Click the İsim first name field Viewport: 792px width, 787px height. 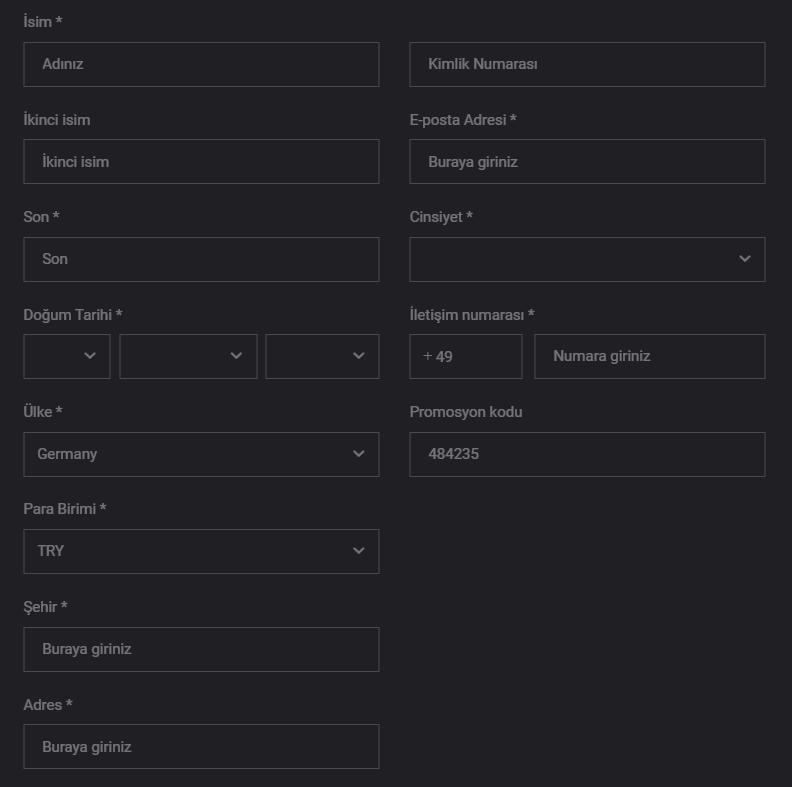201,64
